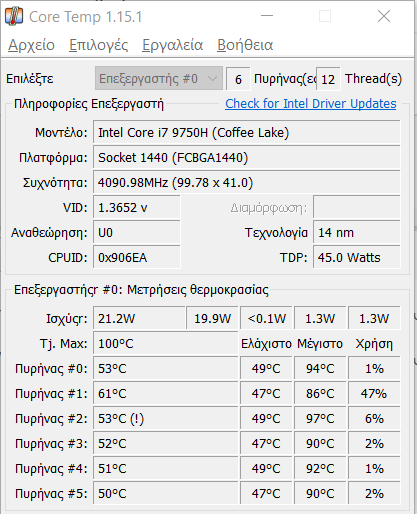417x514 pixels.
Task: Click the Ελάχιστο column header
Action: tap(266, 344)
